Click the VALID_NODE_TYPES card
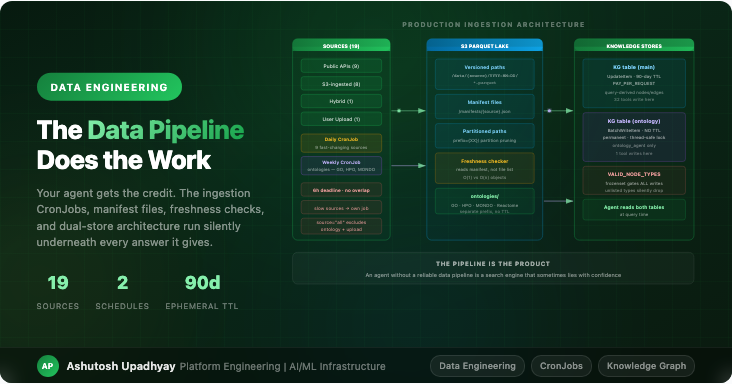The image size is (732, 384). 634,180
